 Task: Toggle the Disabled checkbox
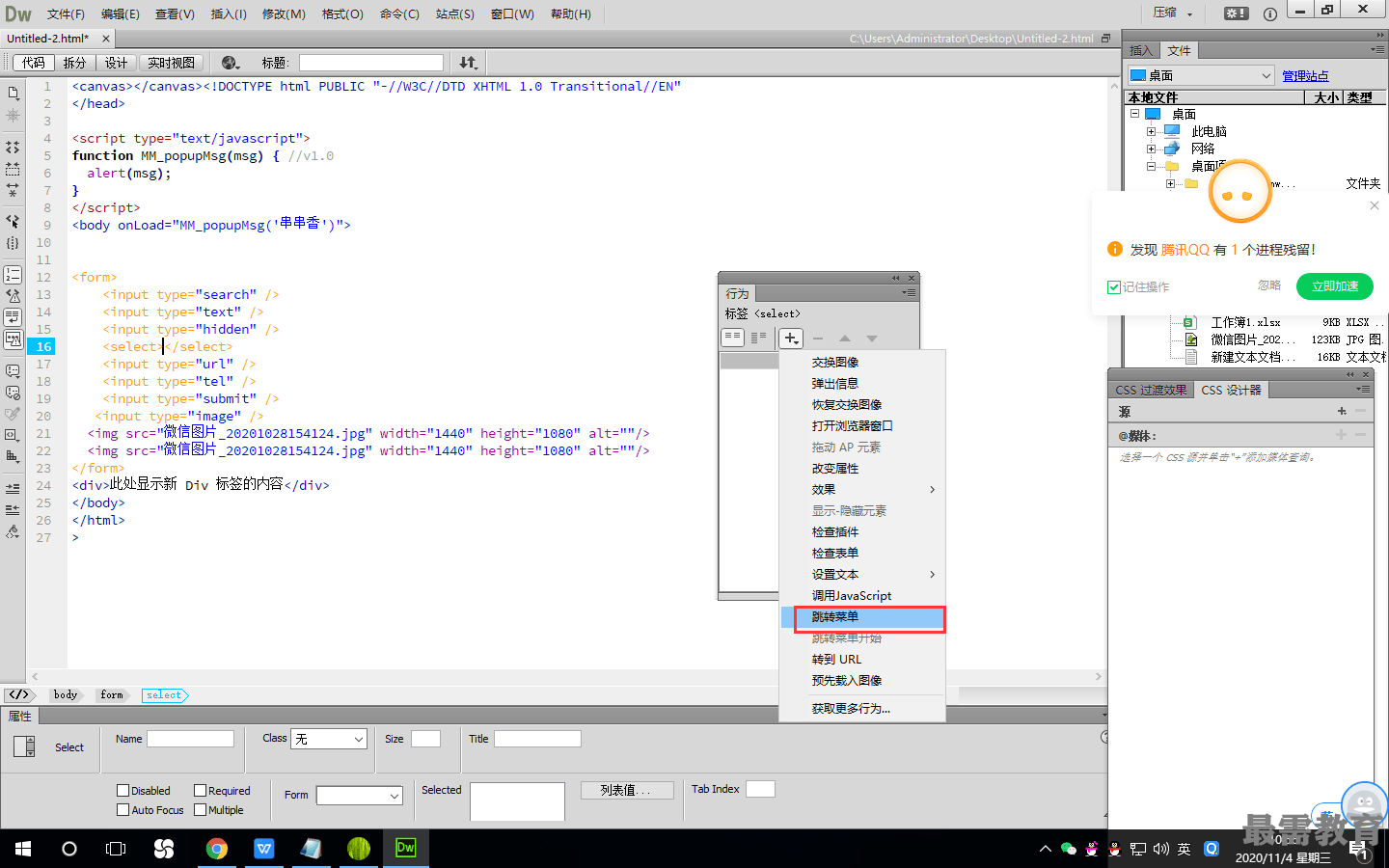click(123, 791)
